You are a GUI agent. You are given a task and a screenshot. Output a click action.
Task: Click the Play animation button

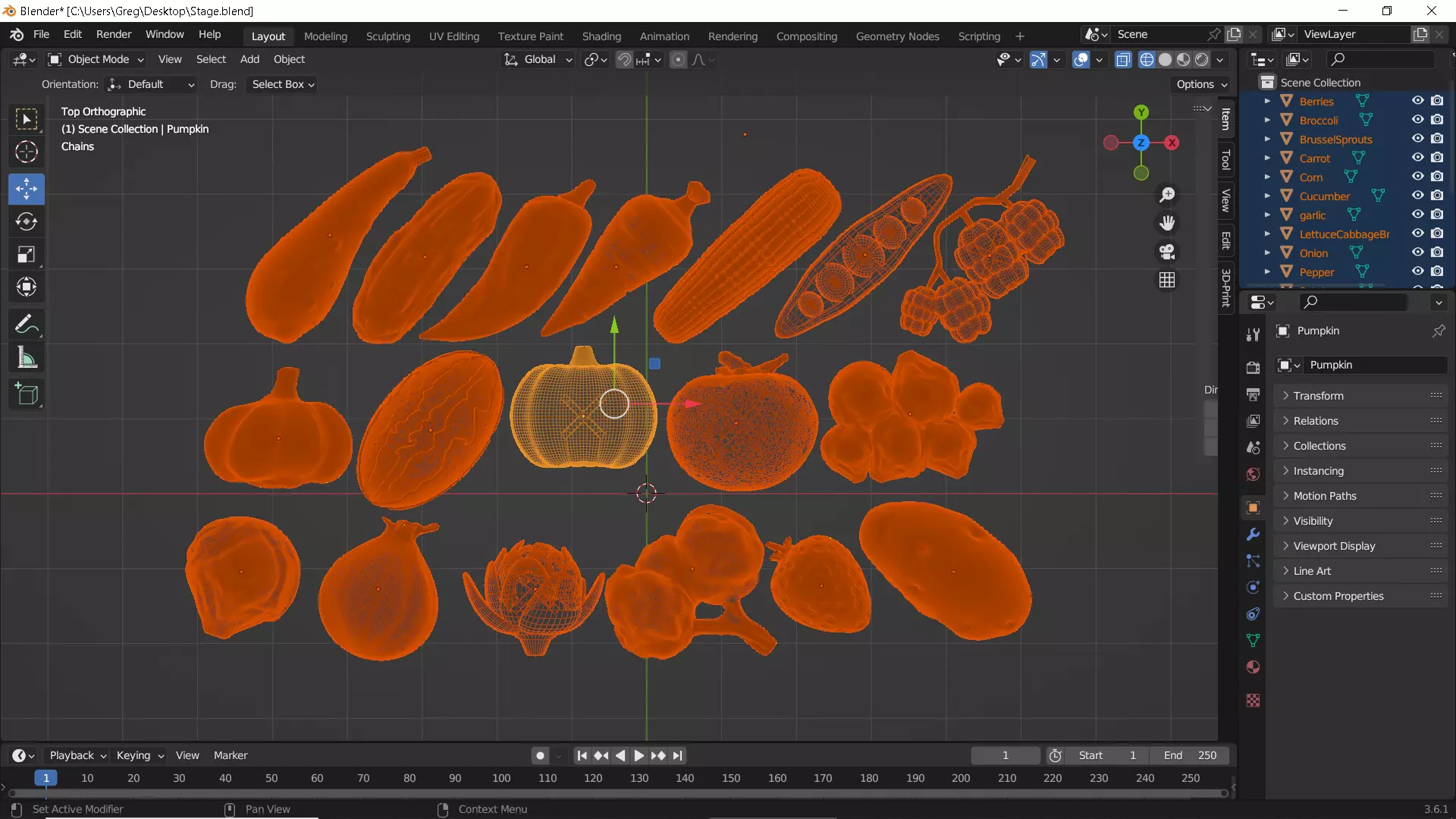pos(639,755)
